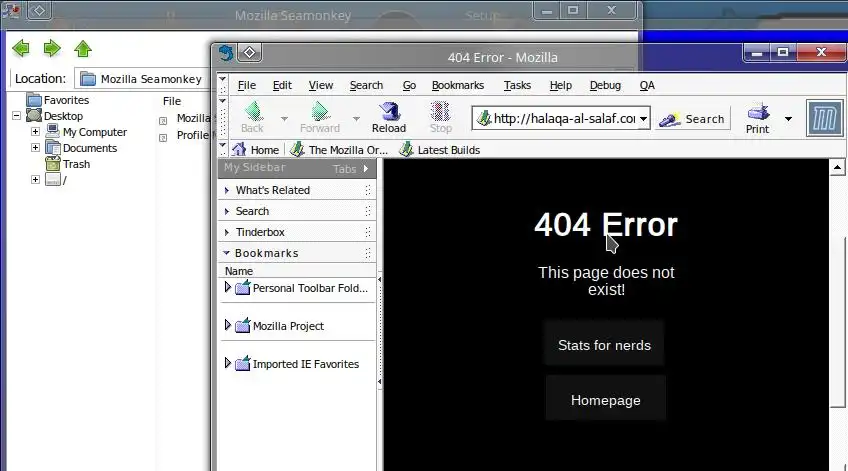Expand the Tinderbox sidebar panel
This screenshot has width=848, height=471.
(296, 232)
